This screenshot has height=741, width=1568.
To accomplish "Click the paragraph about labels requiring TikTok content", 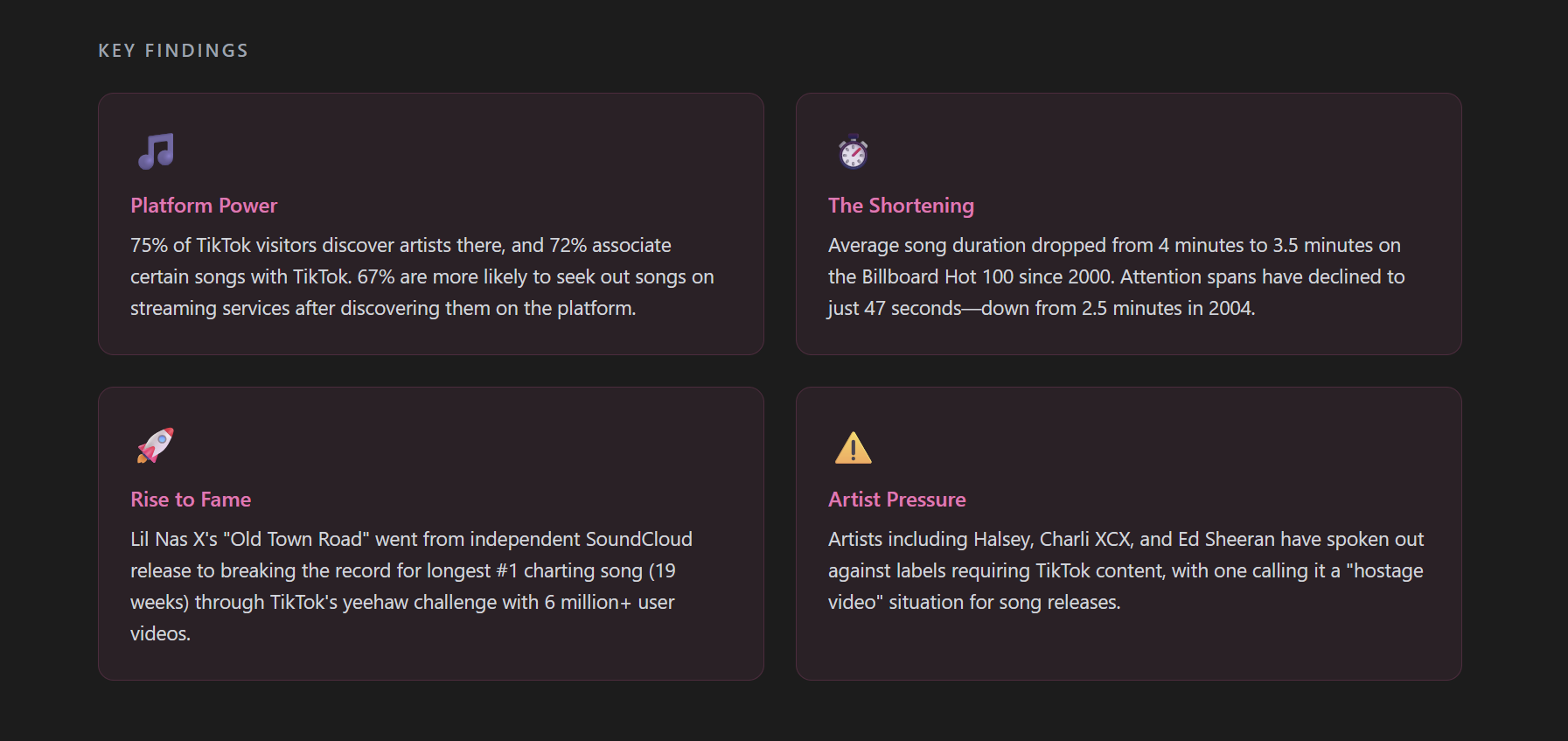I will click(x=1125, y=570).
